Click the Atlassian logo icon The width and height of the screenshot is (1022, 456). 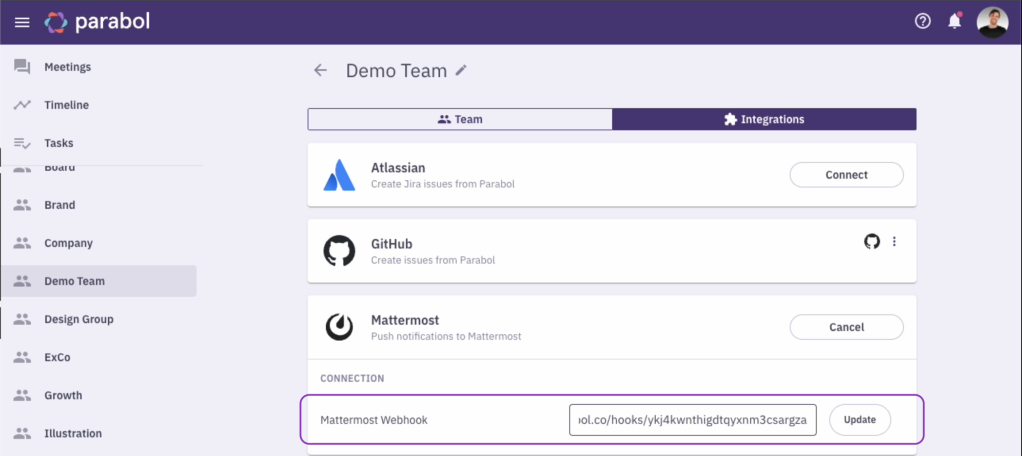pos(340,175)
